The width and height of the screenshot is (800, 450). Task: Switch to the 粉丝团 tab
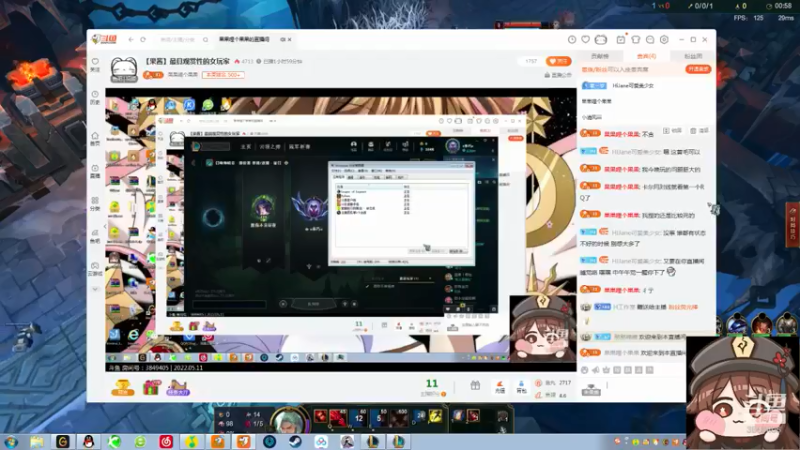pos(693,56)
